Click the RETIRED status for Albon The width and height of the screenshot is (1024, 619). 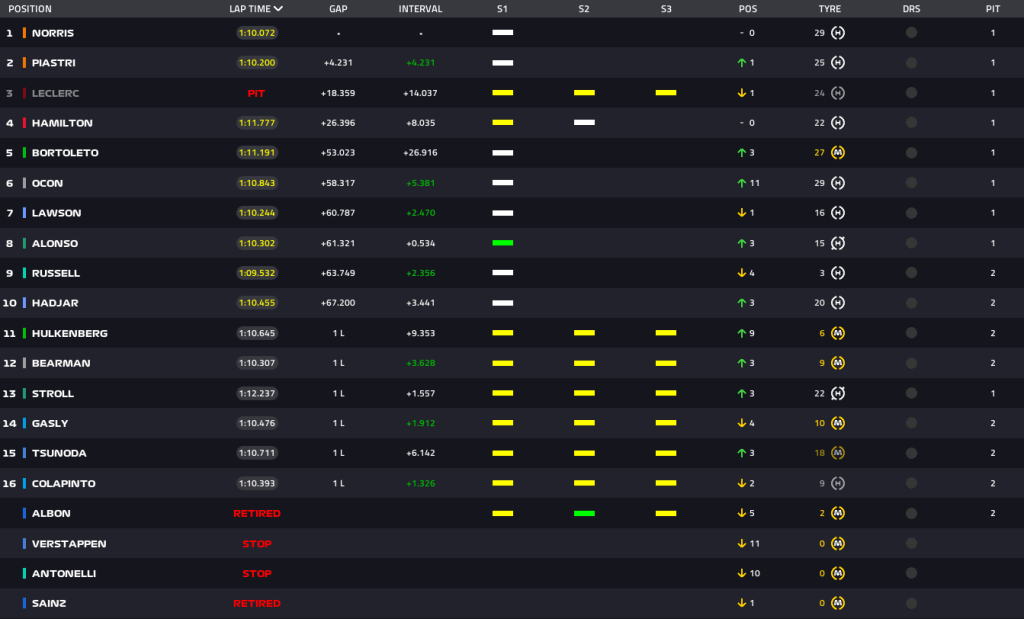(x=257, y=513)
